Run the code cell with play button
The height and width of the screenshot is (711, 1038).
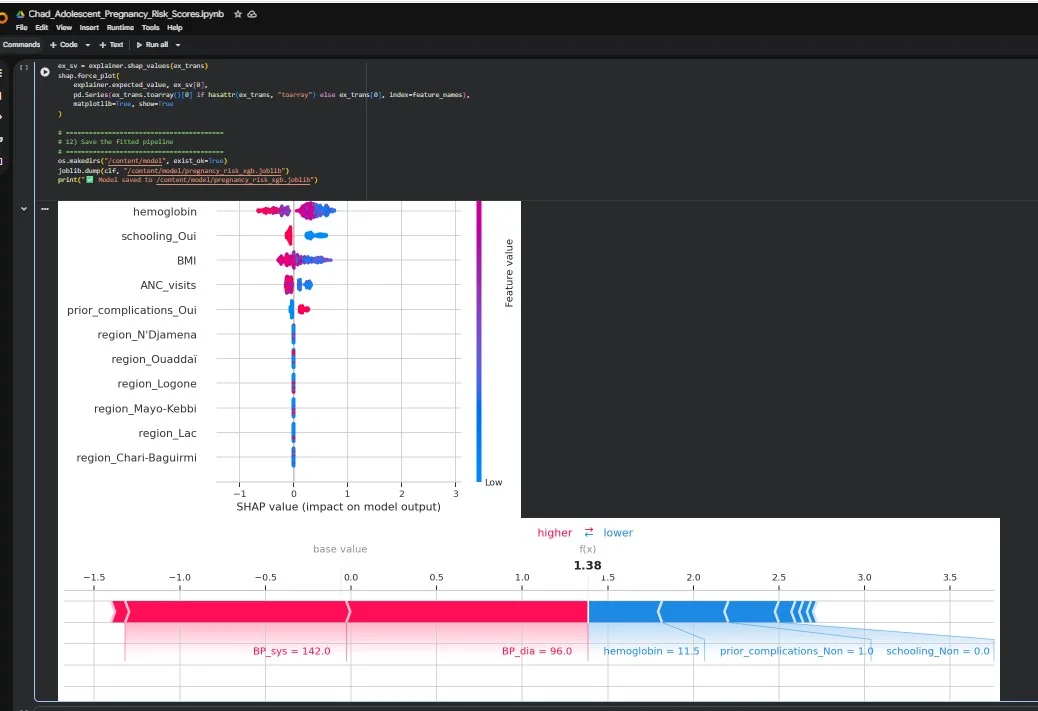coord(45,72)
